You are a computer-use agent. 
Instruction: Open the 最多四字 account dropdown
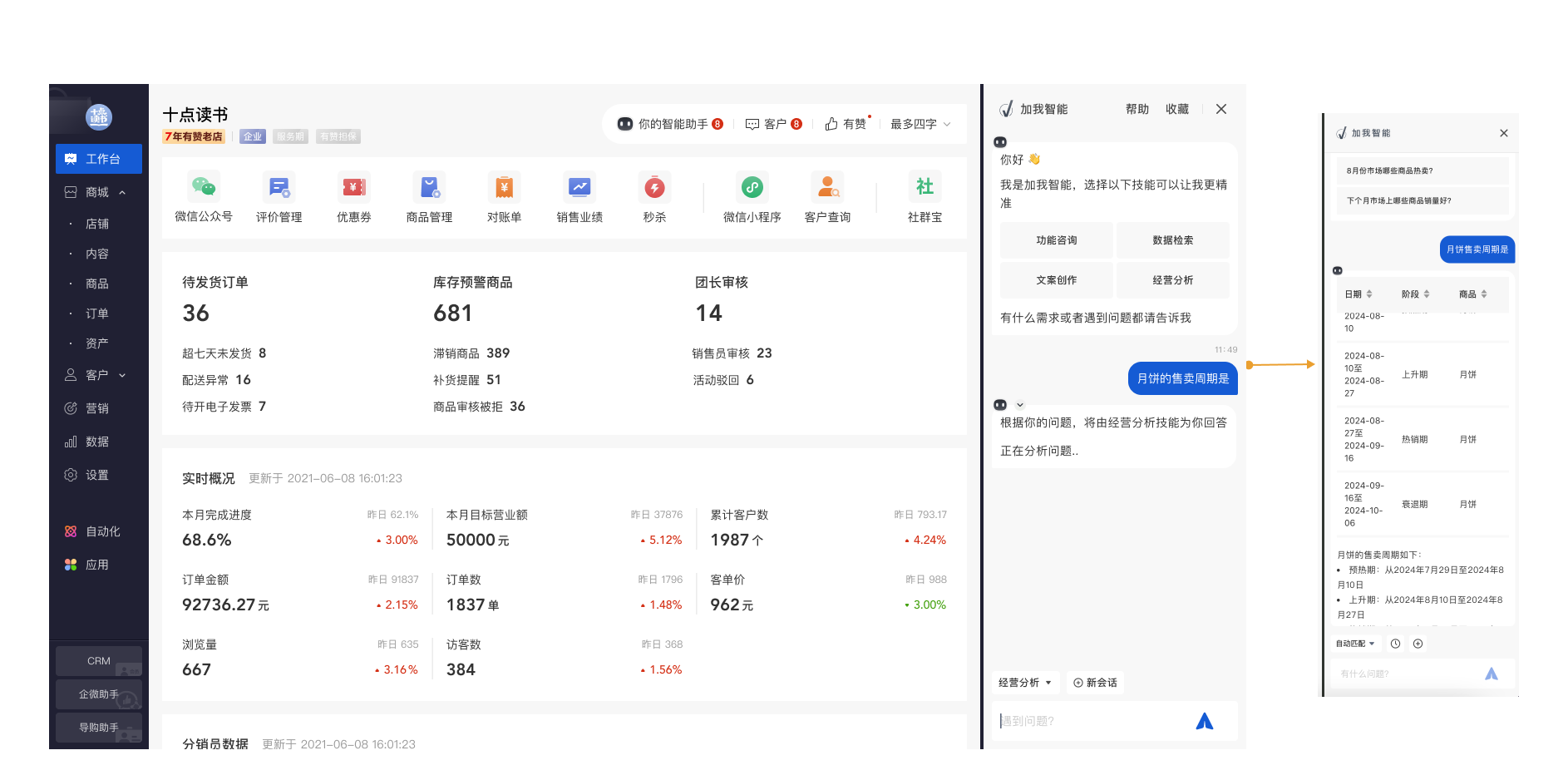click(x=920, y=124)
